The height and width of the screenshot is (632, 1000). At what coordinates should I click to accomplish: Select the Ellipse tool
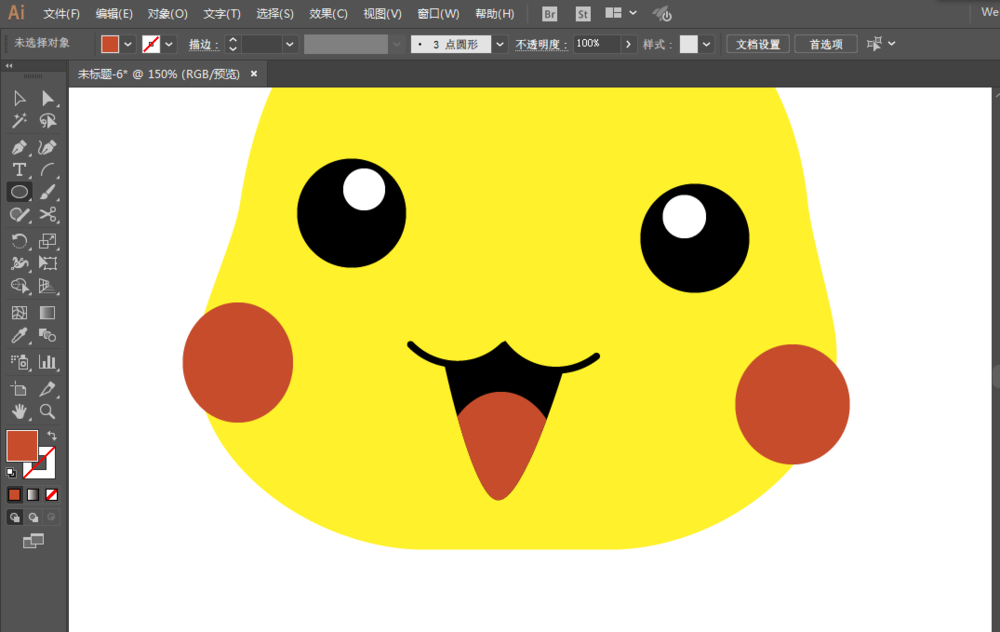(19, 192)
